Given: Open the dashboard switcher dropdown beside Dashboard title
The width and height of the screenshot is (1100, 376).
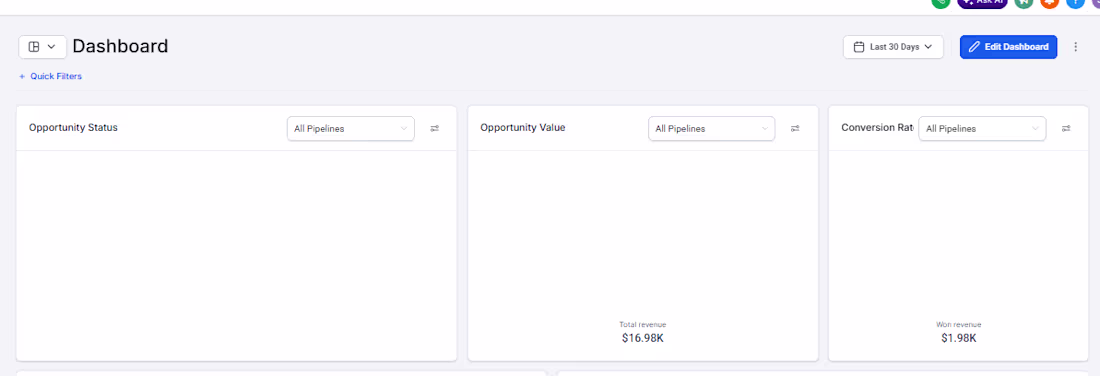Looking at the screenshot, I should point(42,47).
